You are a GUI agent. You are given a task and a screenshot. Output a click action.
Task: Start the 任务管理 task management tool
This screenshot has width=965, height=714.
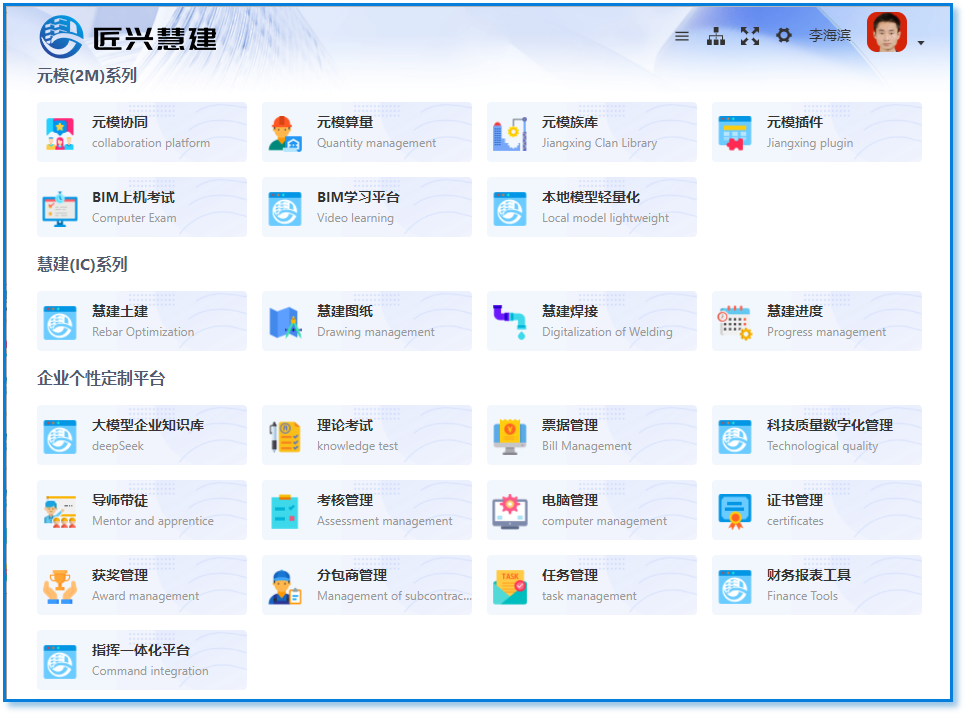coord(591,584)
